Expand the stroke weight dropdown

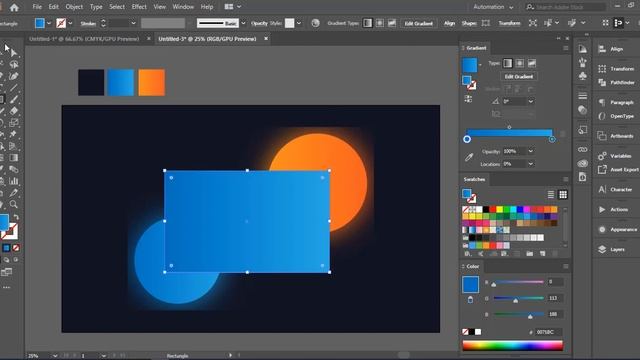click(x=133, y=23)
